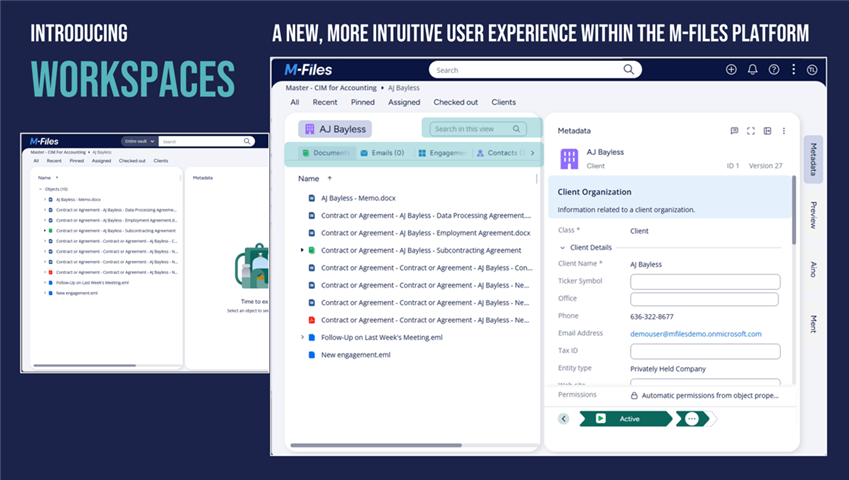Click the workflow back arrow circle icon
The image size is (849, 480).
pyautogui.click(x=564, y=419)
